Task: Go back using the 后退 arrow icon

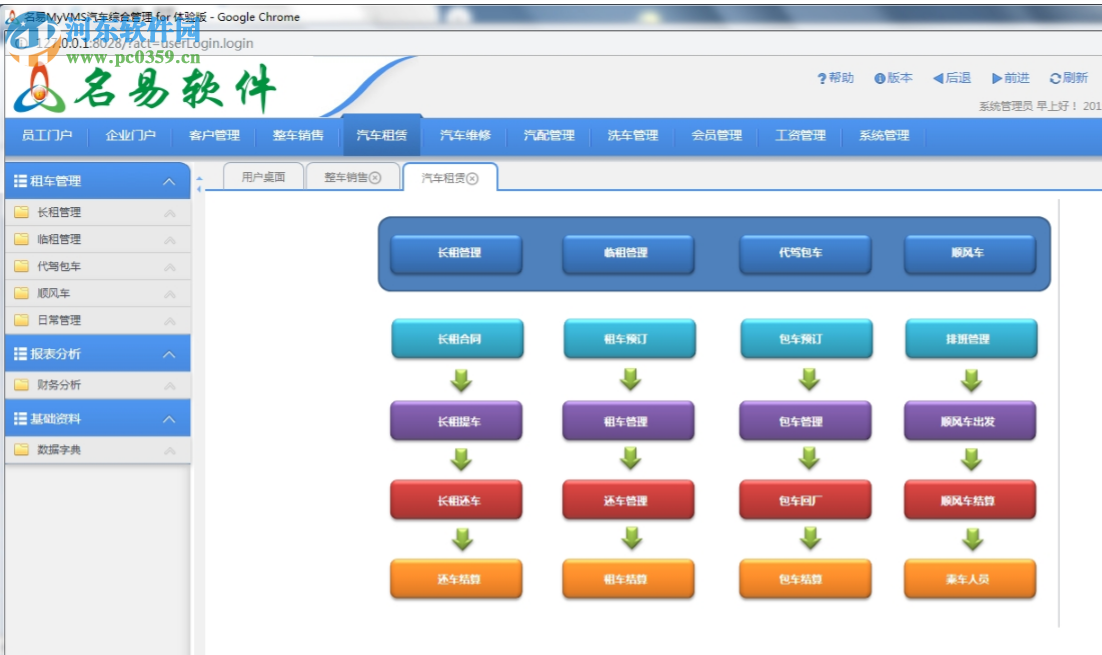Action: click(x=936, y=77)
